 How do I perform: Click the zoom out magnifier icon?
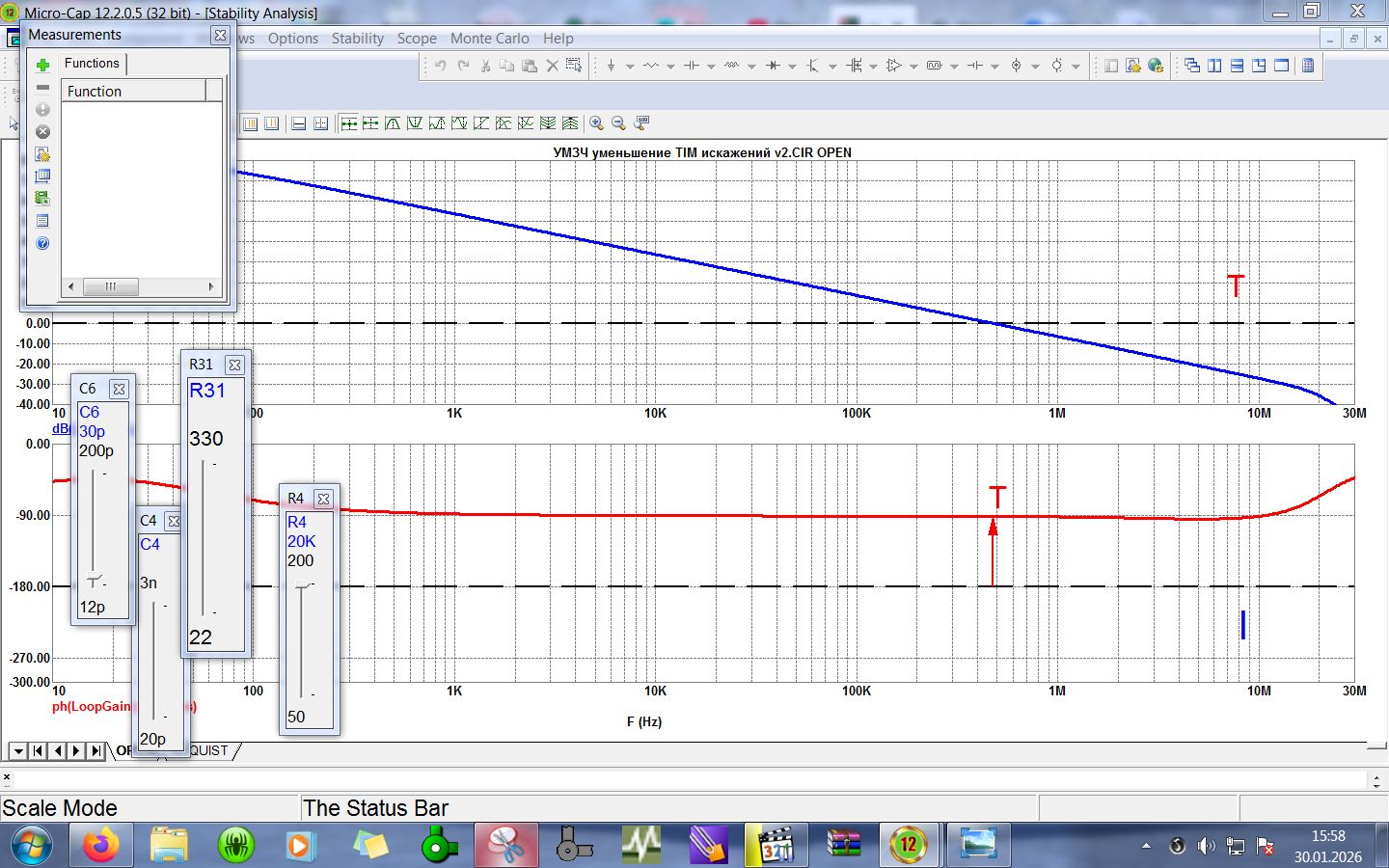click(618, 123)
